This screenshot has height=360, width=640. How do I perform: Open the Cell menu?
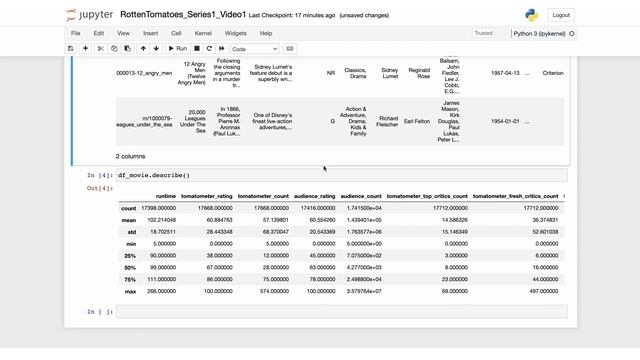(x=176, y=33)
